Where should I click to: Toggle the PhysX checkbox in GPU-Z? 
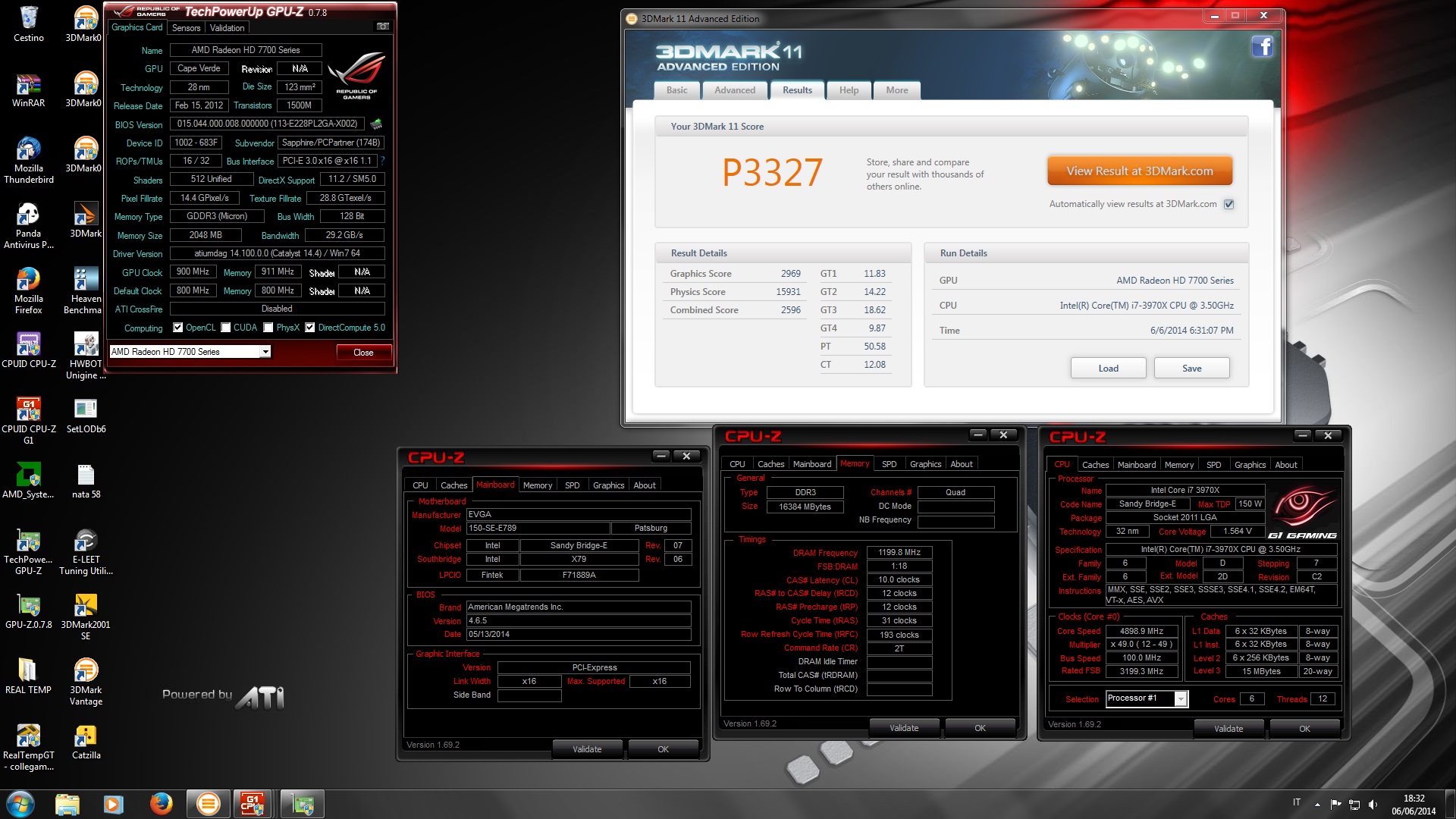pyautogui.click(x=268, y=328)
